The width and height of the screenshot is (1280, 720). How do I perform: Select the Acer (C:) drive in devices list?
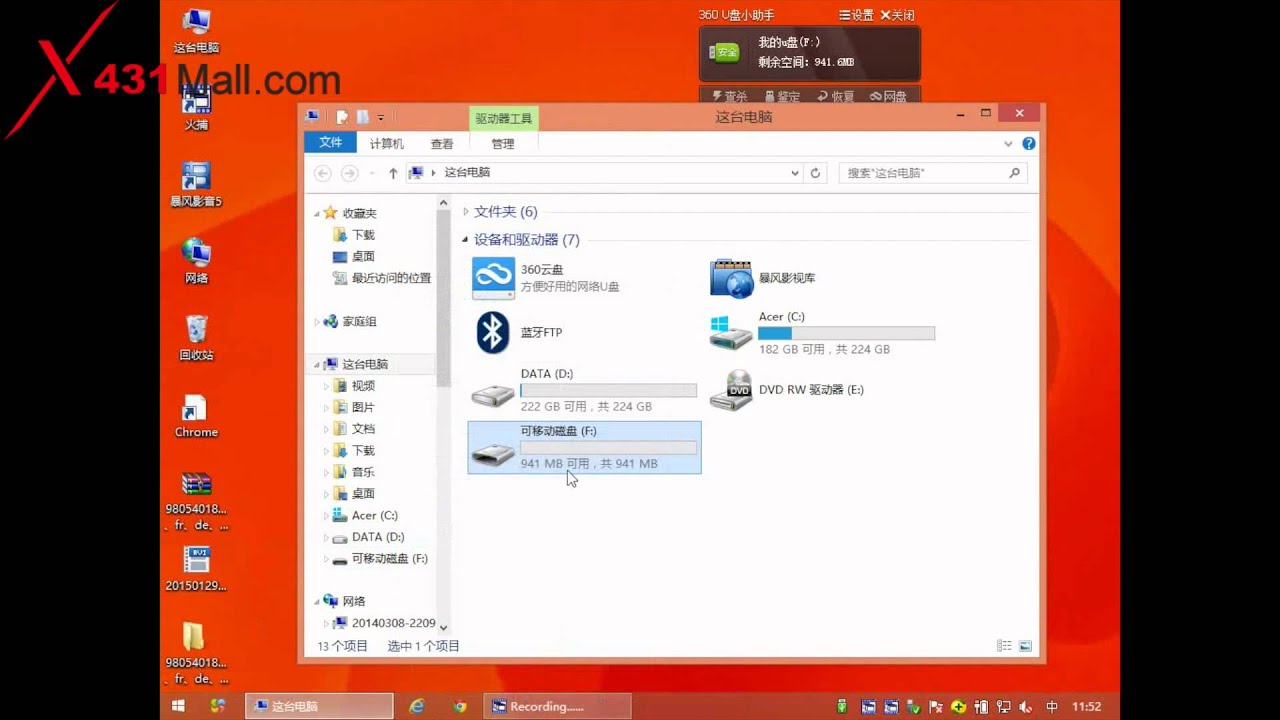[822, 333]
